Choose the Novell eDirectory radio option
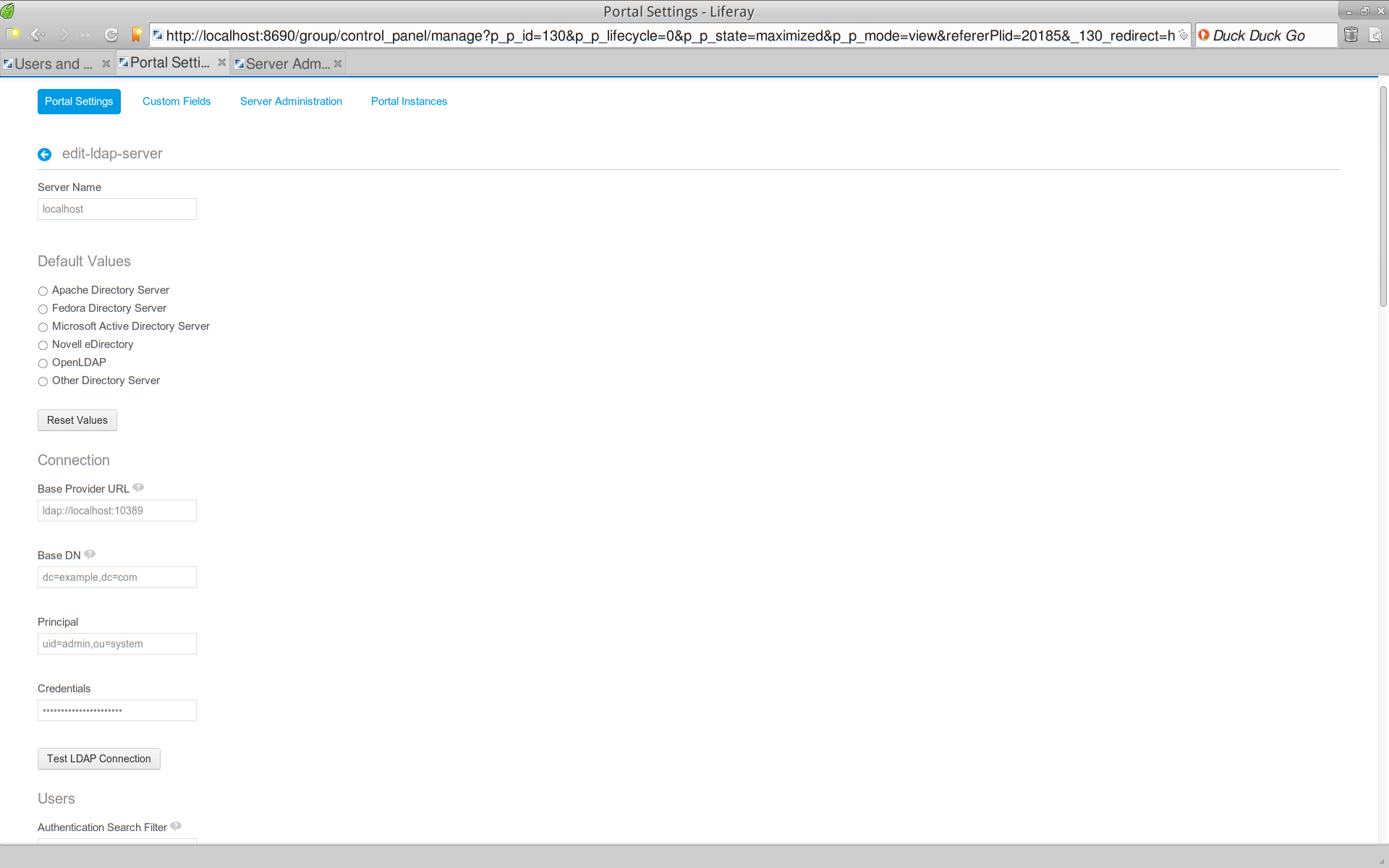The width and height of the screenshot is (1389, 868). tap(43, 345)
